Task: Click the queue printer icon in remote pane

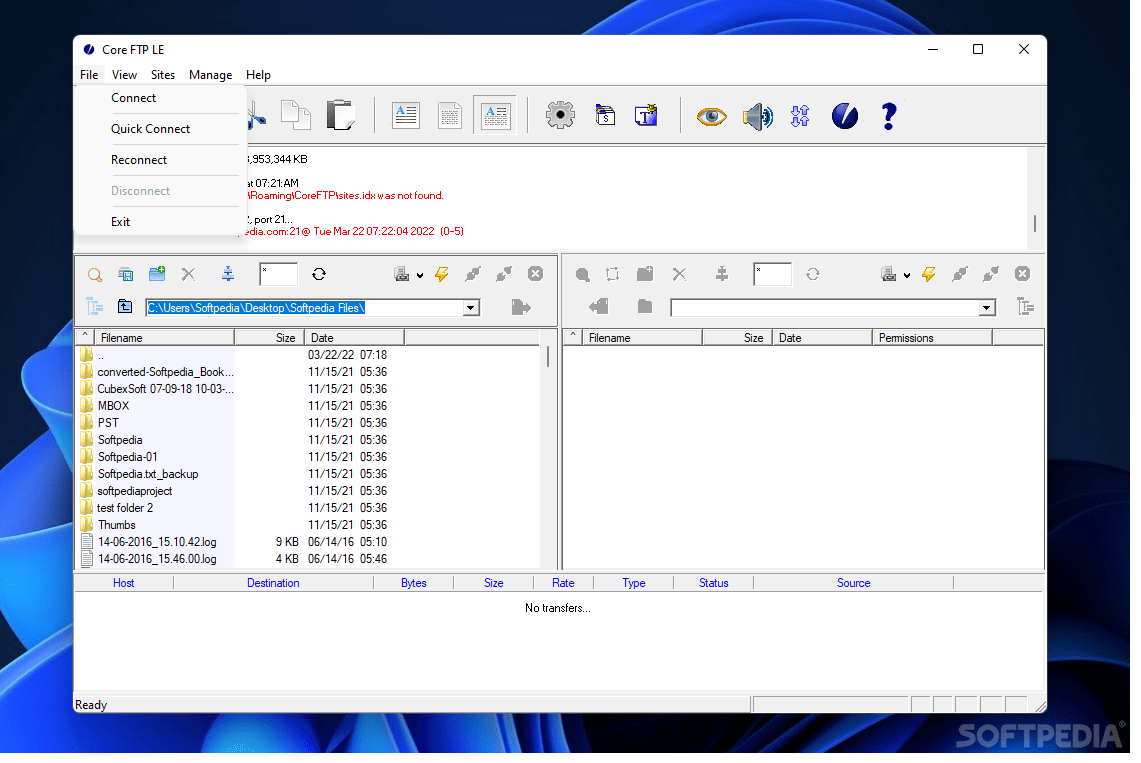Action: coord(888,274)
